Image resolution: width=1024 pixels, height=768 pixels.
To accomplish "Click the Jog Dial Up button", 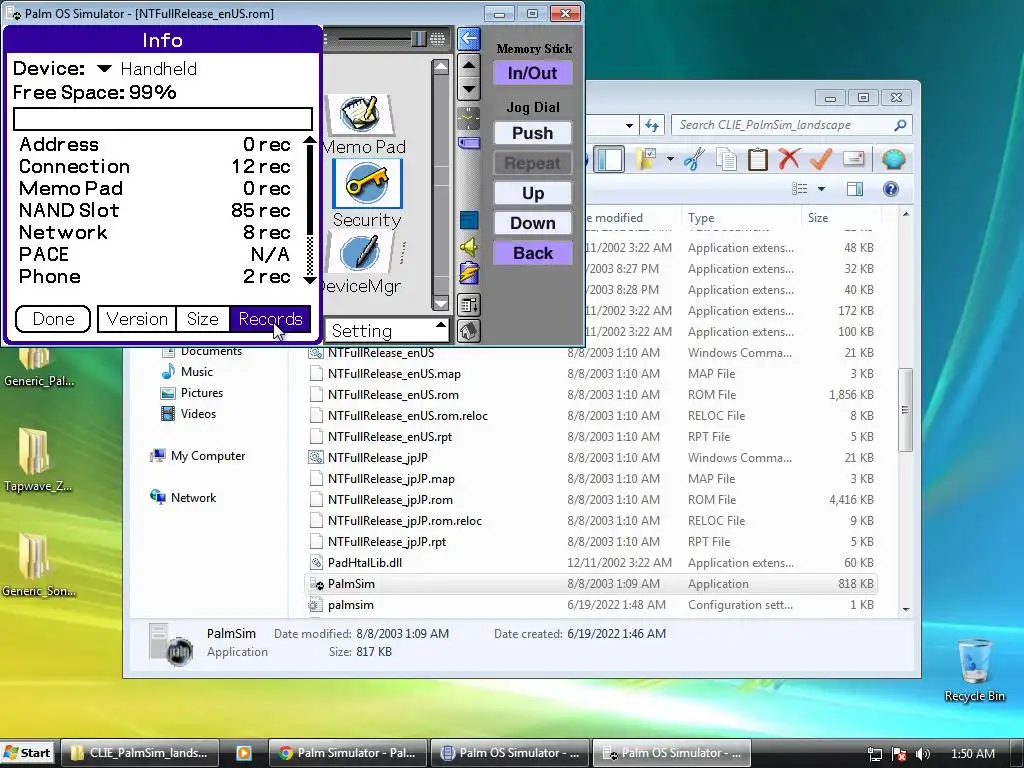I will coord(533,193).
